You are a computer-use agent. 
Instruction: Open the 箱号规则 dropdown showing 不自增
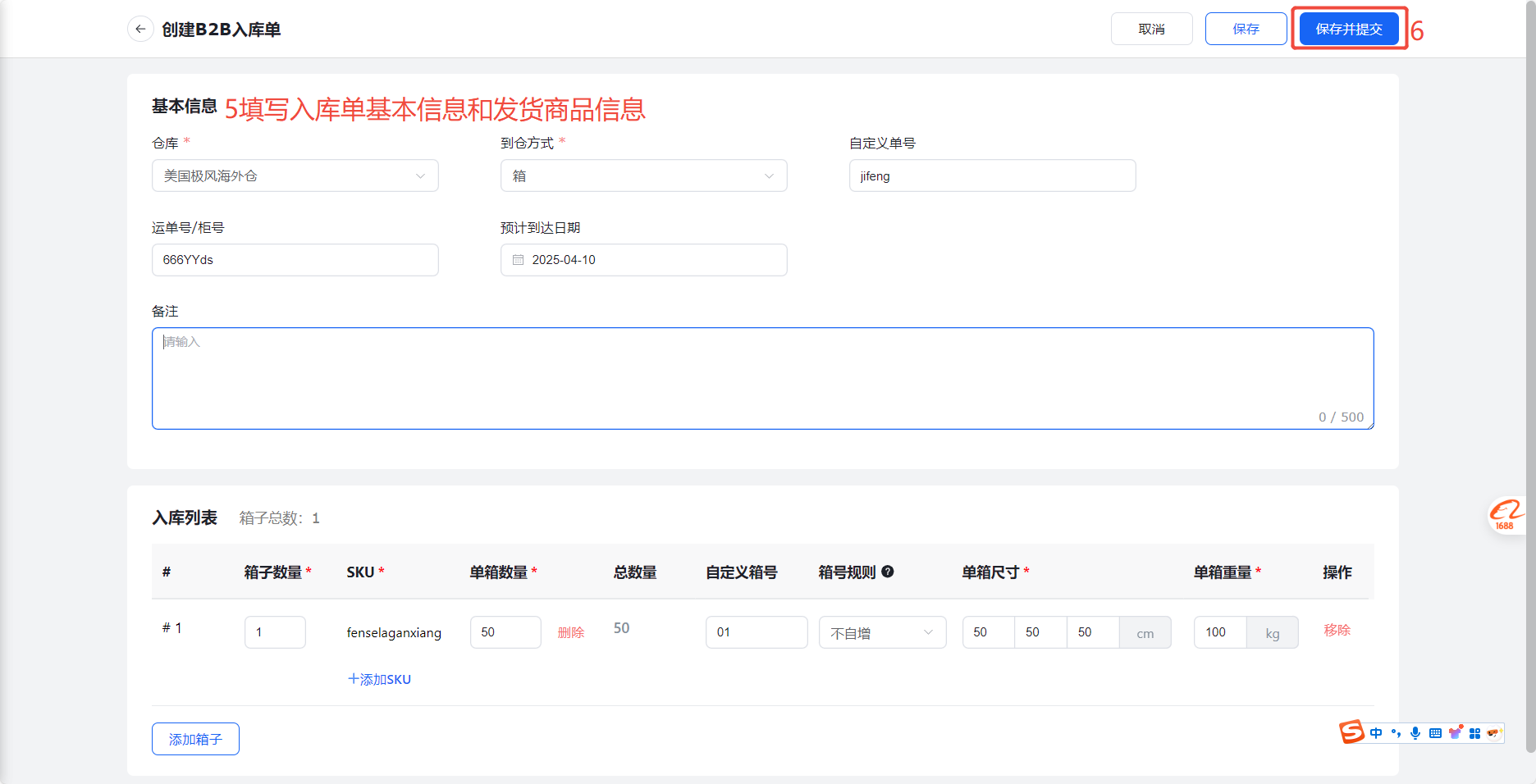(x=883, y=632)
